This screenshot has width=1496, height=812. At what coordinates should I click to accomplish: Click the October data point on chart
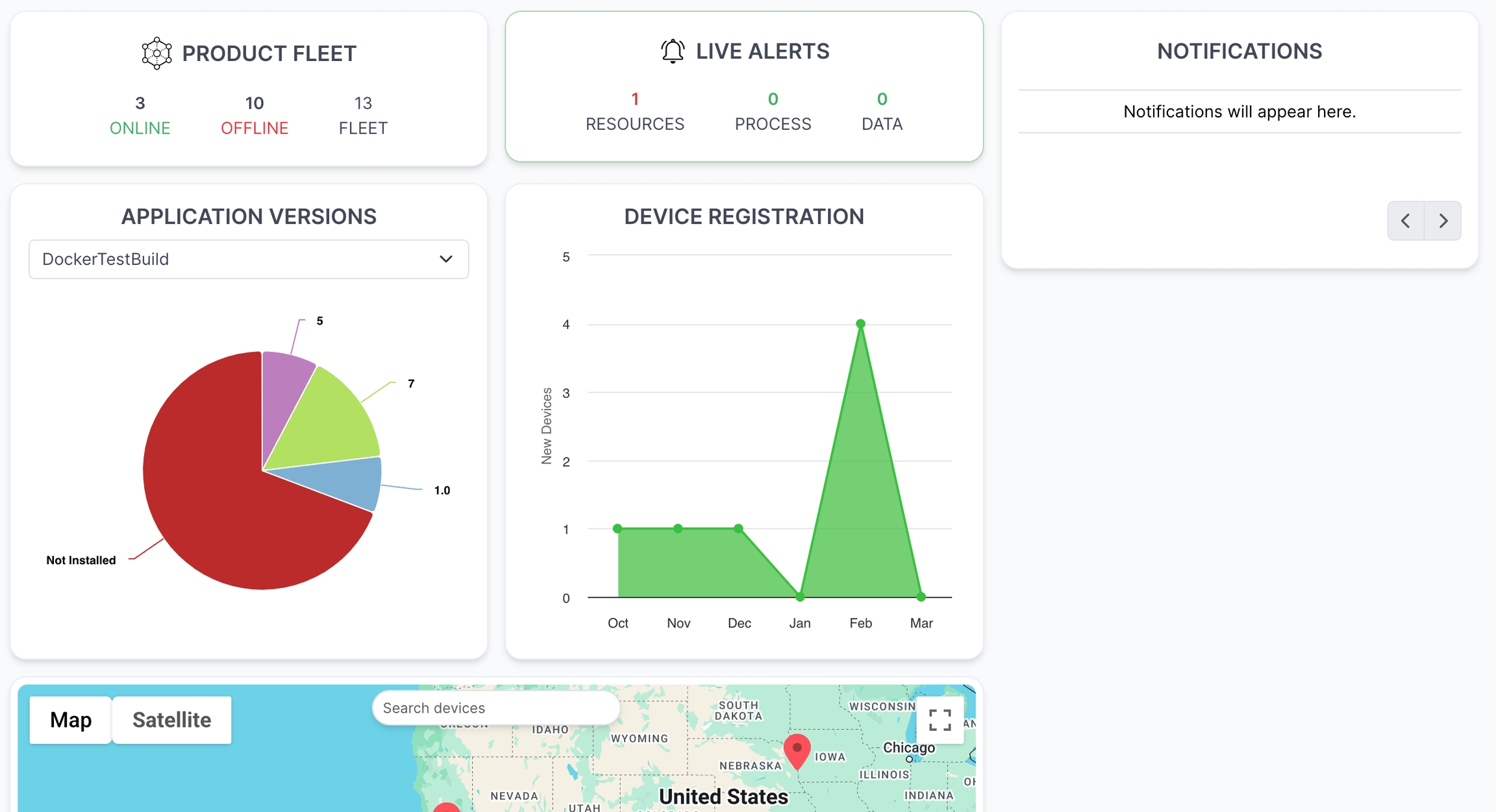pos(617,528)
